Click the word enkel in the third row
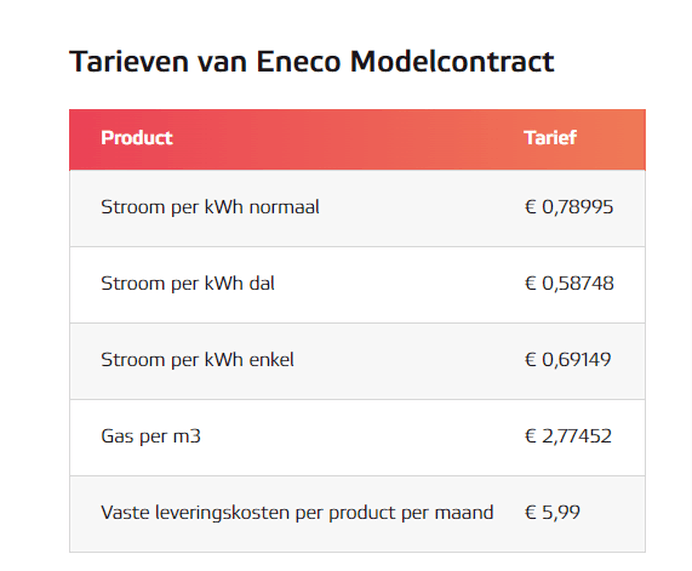 (271, 360)
